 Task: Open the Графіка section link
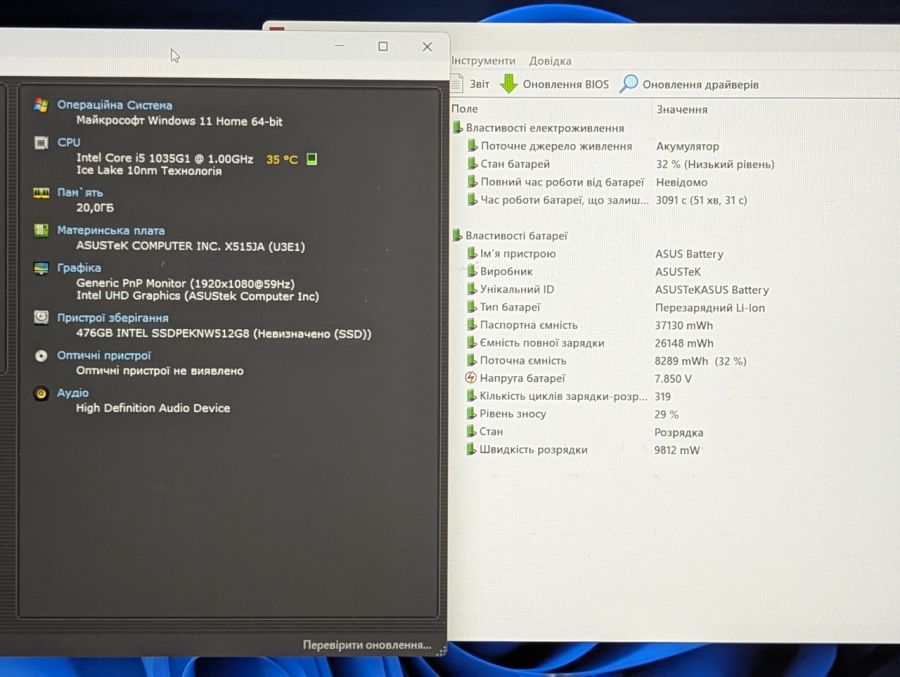point(79,268)
